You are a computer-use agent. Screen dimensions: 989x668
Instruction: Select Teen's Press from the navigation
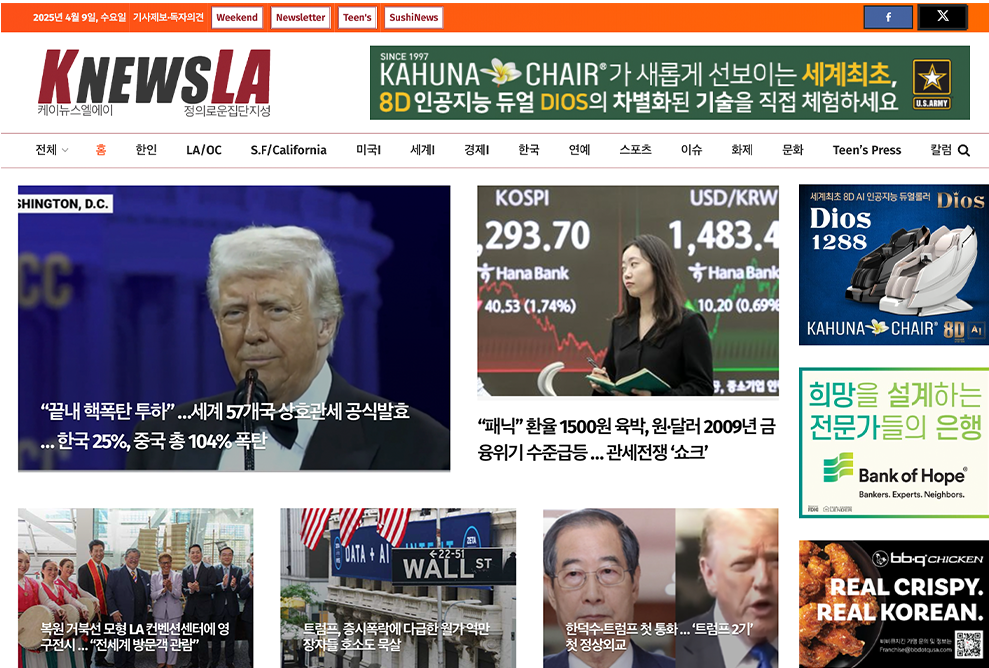click(866, 149)
